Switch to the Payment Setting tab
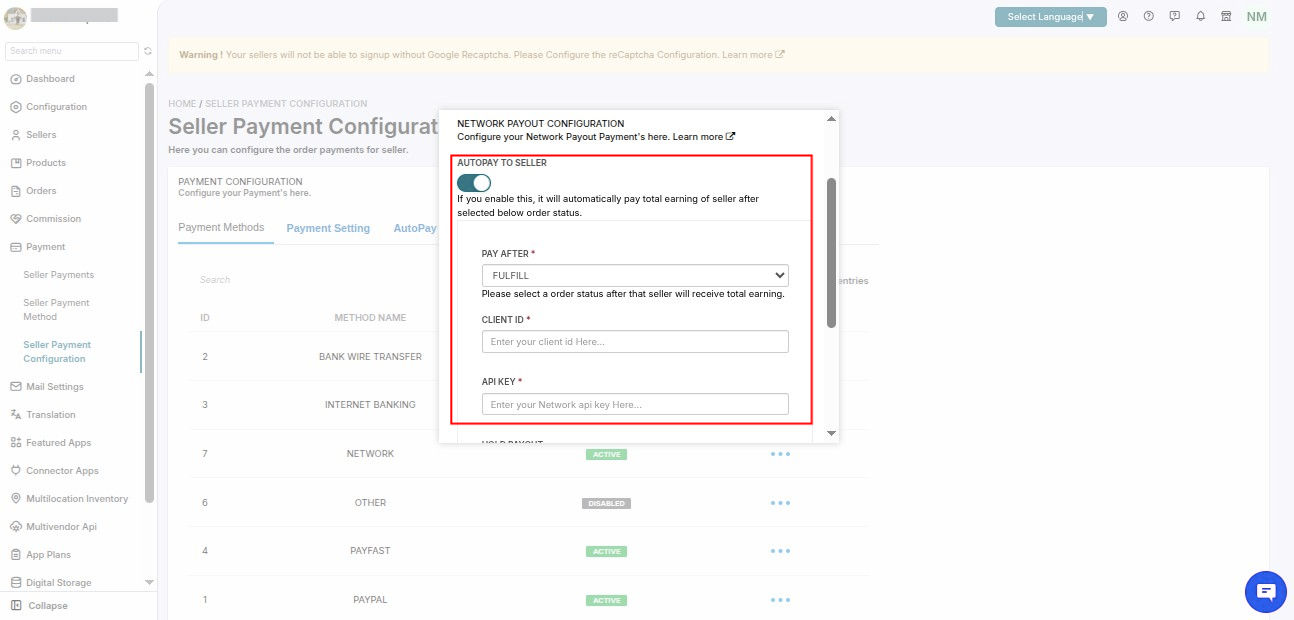 [328, 229]
